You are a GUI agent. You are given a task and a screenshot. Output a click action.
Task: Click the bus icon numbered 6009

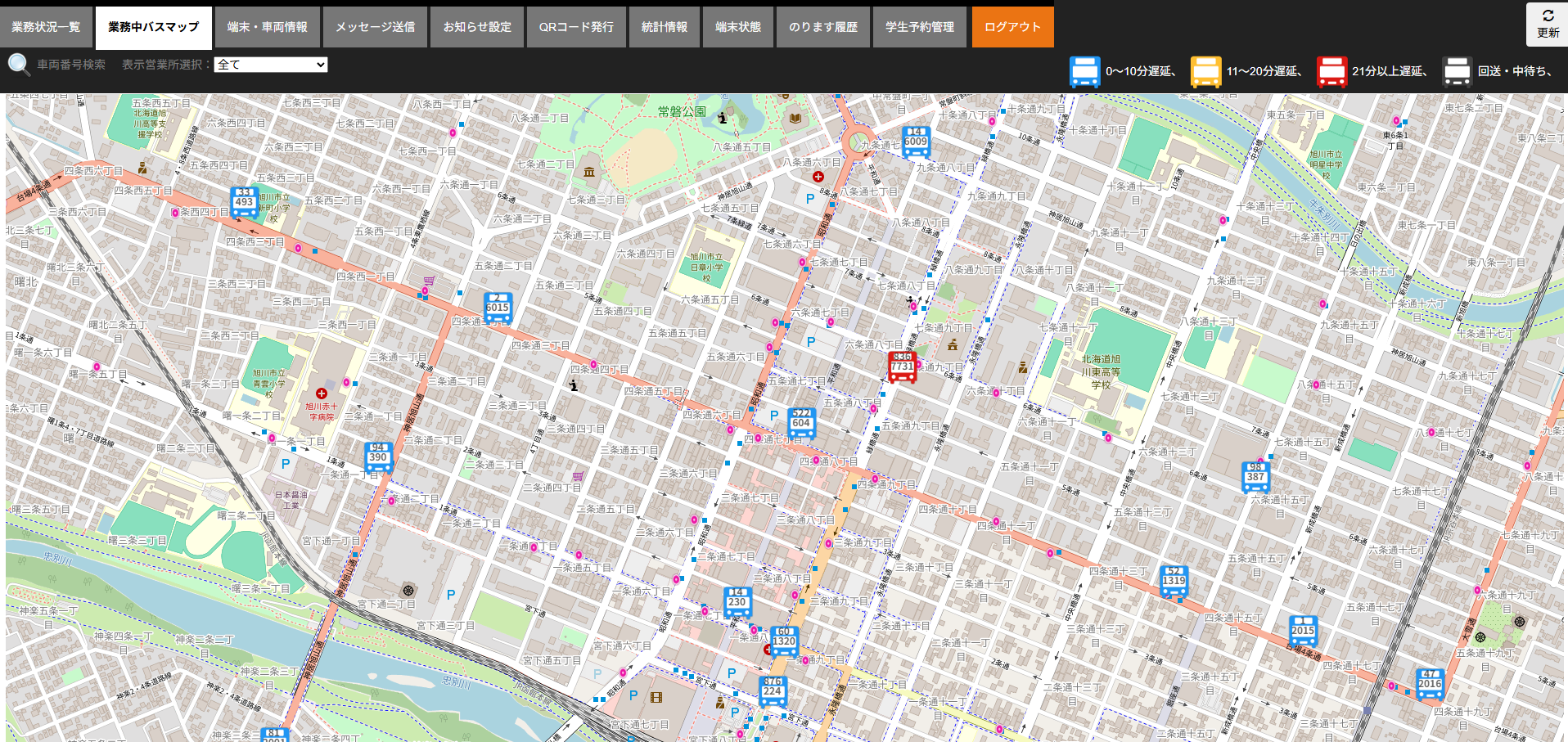(x=916, y=142)
